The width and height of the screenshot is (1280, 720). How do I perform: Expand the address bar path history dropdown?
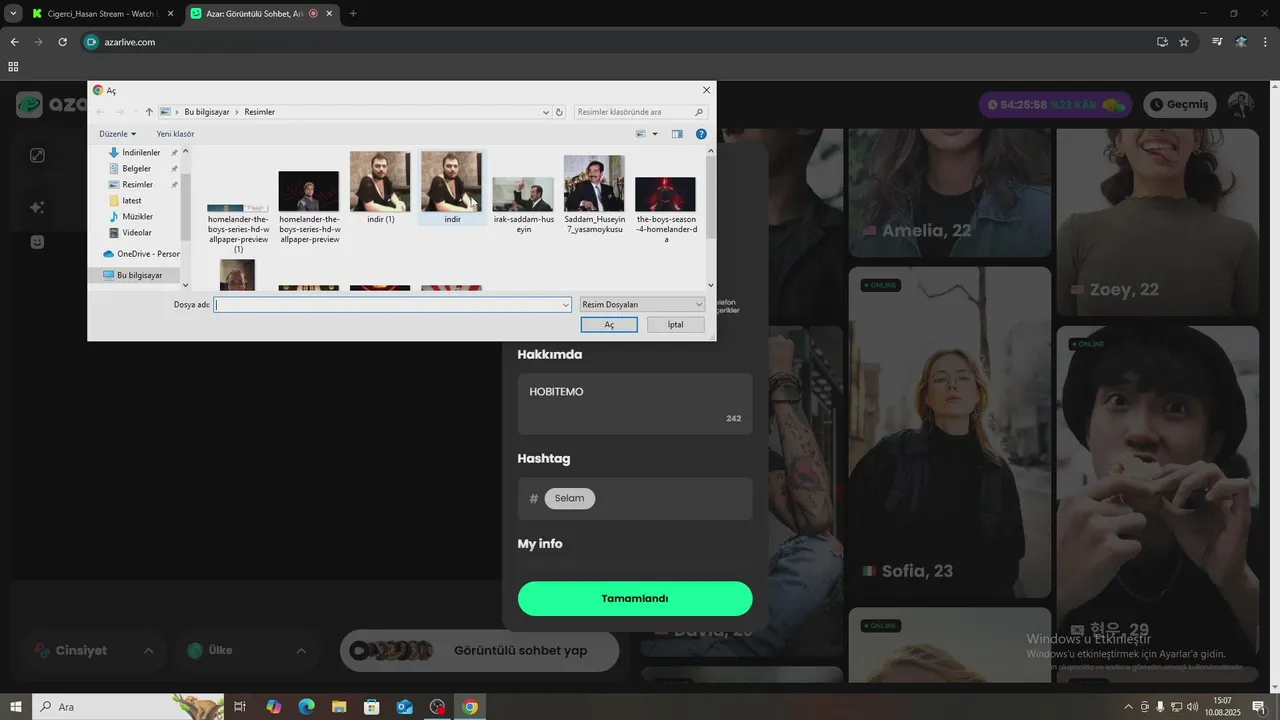tap(545, 112)
